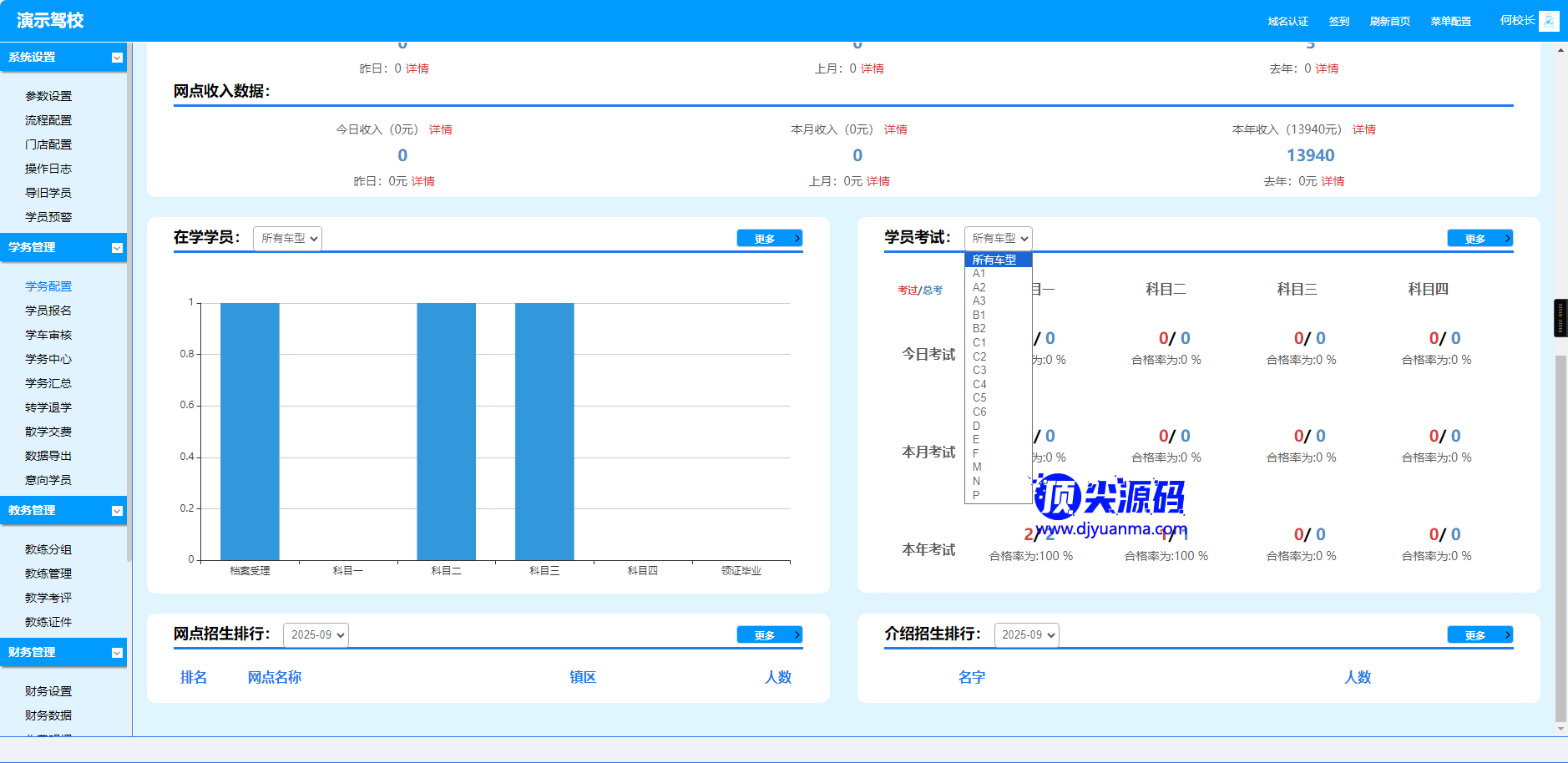The width and height of the screenshot is (1568, 763).
Task: Open 学员报名 in the sidebar
Action: click(x=48, y=311)
